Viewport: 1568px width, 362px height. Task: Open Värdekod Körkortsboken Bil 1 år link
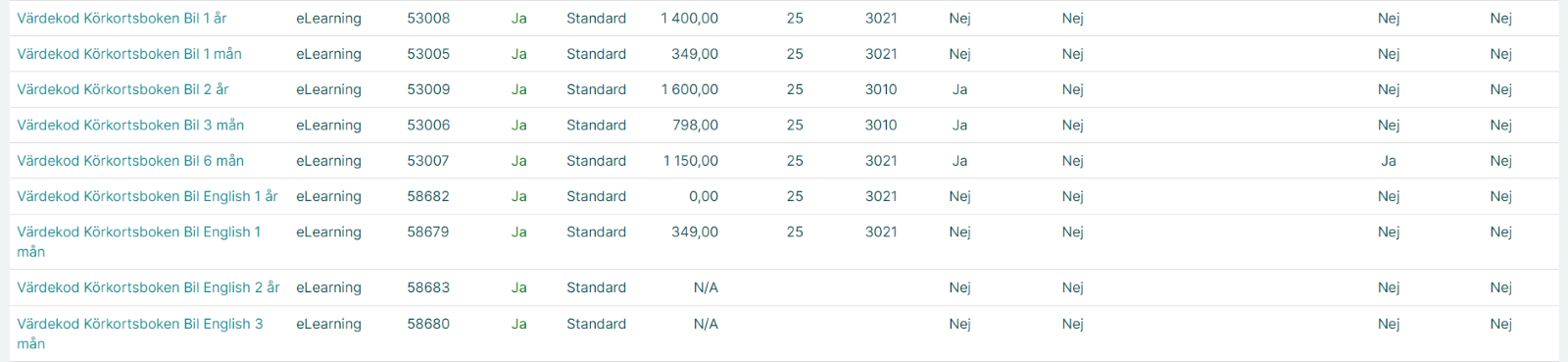coord(122,18)
